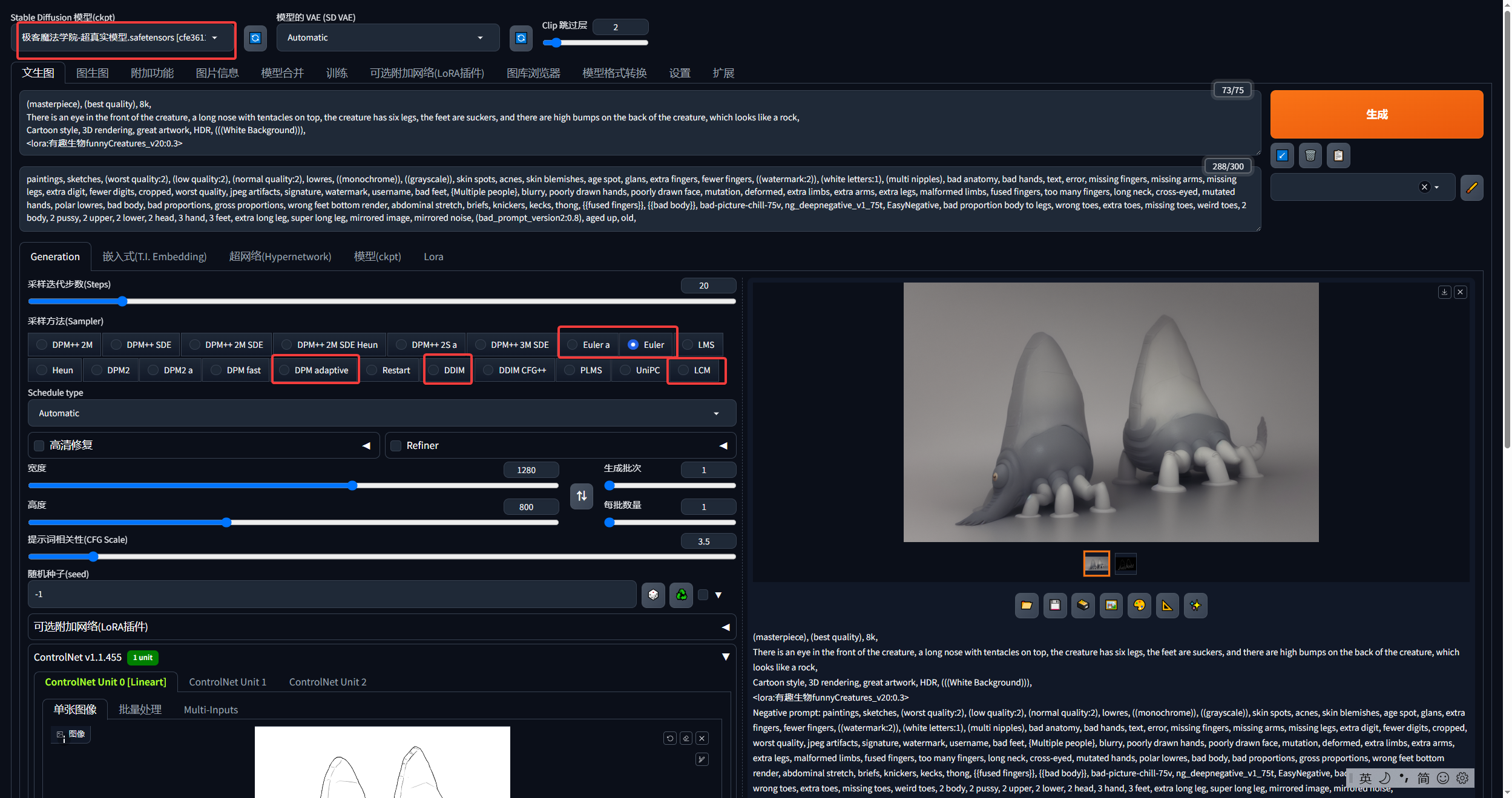Click the floppy disk save image icon
The height and width of the screenshot is (798, 1512).
coord(1055,605)
